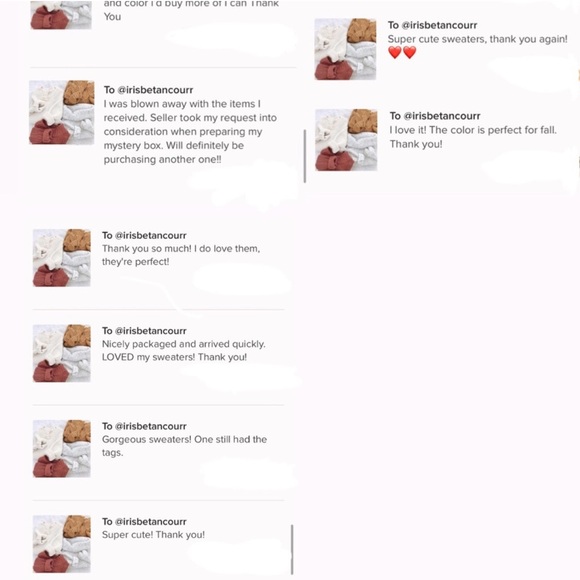Open thumbnail beside 'I love it! The color' review
The height and width of the screenshot is (580, 580).
click(346, 140)
